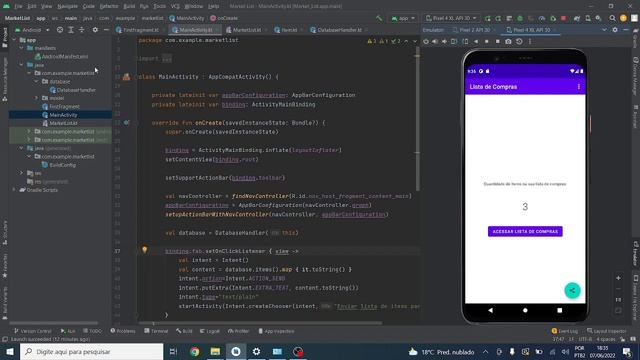Tap the emulator Home navigation button
Viewport: 640px width, 360px height.
click(x=525, y=310)
